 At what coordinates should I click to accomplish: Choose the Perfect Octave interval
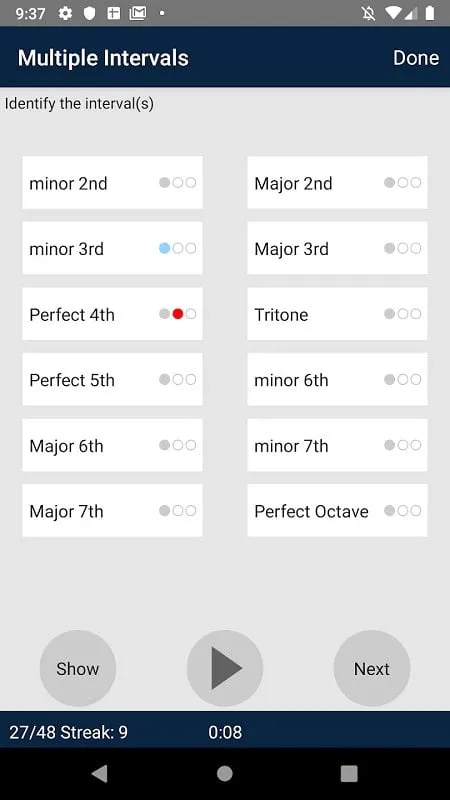click(337, 511)
